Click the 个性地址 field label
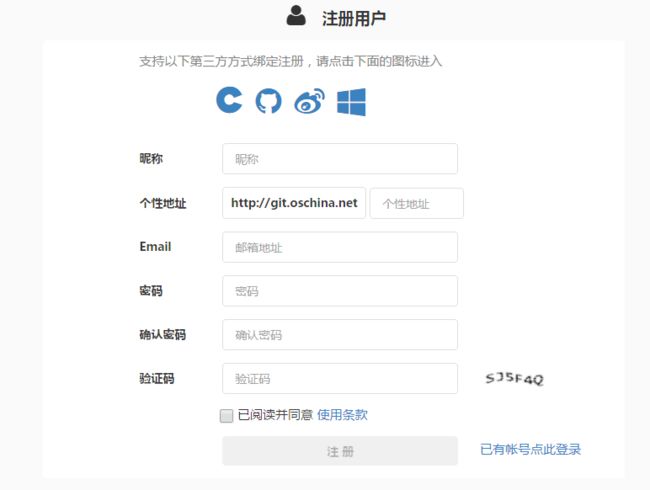Viewport: 650px width, 490px height. 163,203
